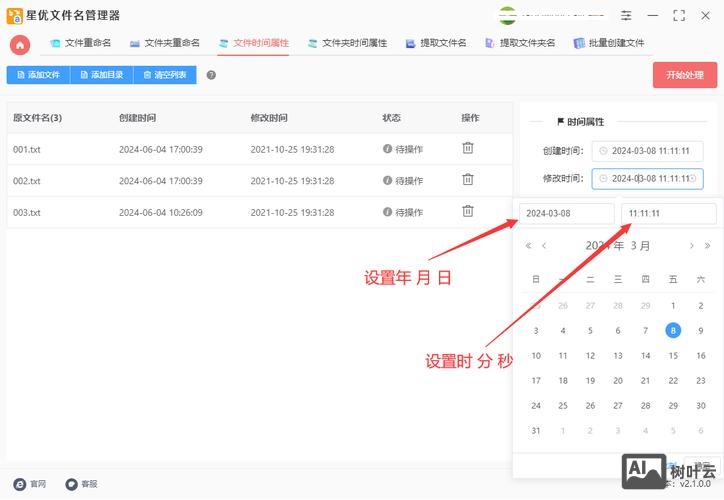The width and height of the screenshot is (724, 500).
Task: Switch to 文件夹时间属性 tab
Action: (348, 43)
